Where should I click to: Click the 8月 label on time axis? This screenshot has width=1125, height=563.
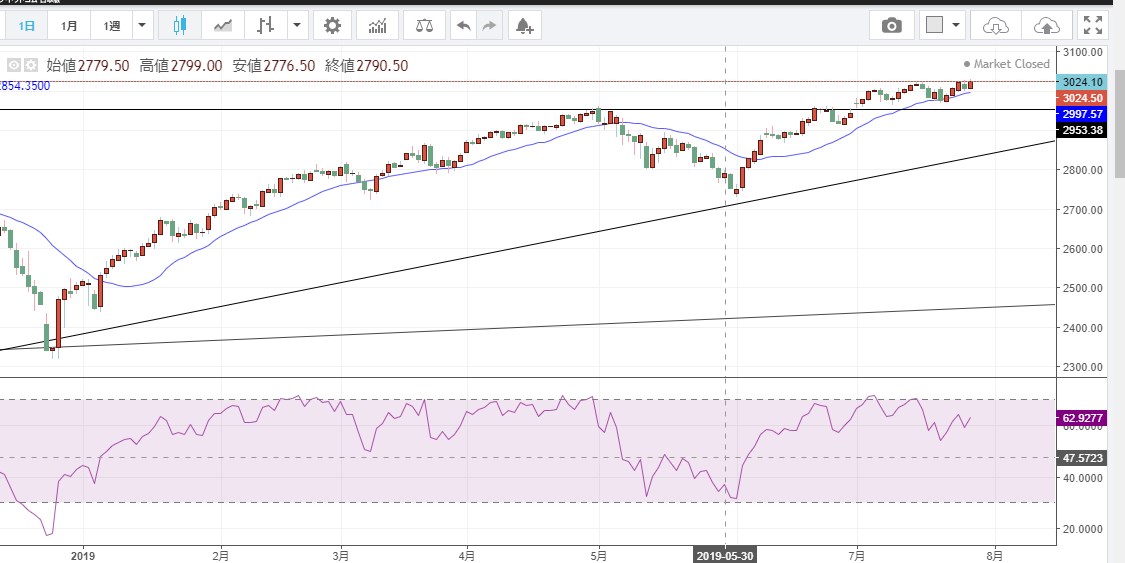coord(994,554)
